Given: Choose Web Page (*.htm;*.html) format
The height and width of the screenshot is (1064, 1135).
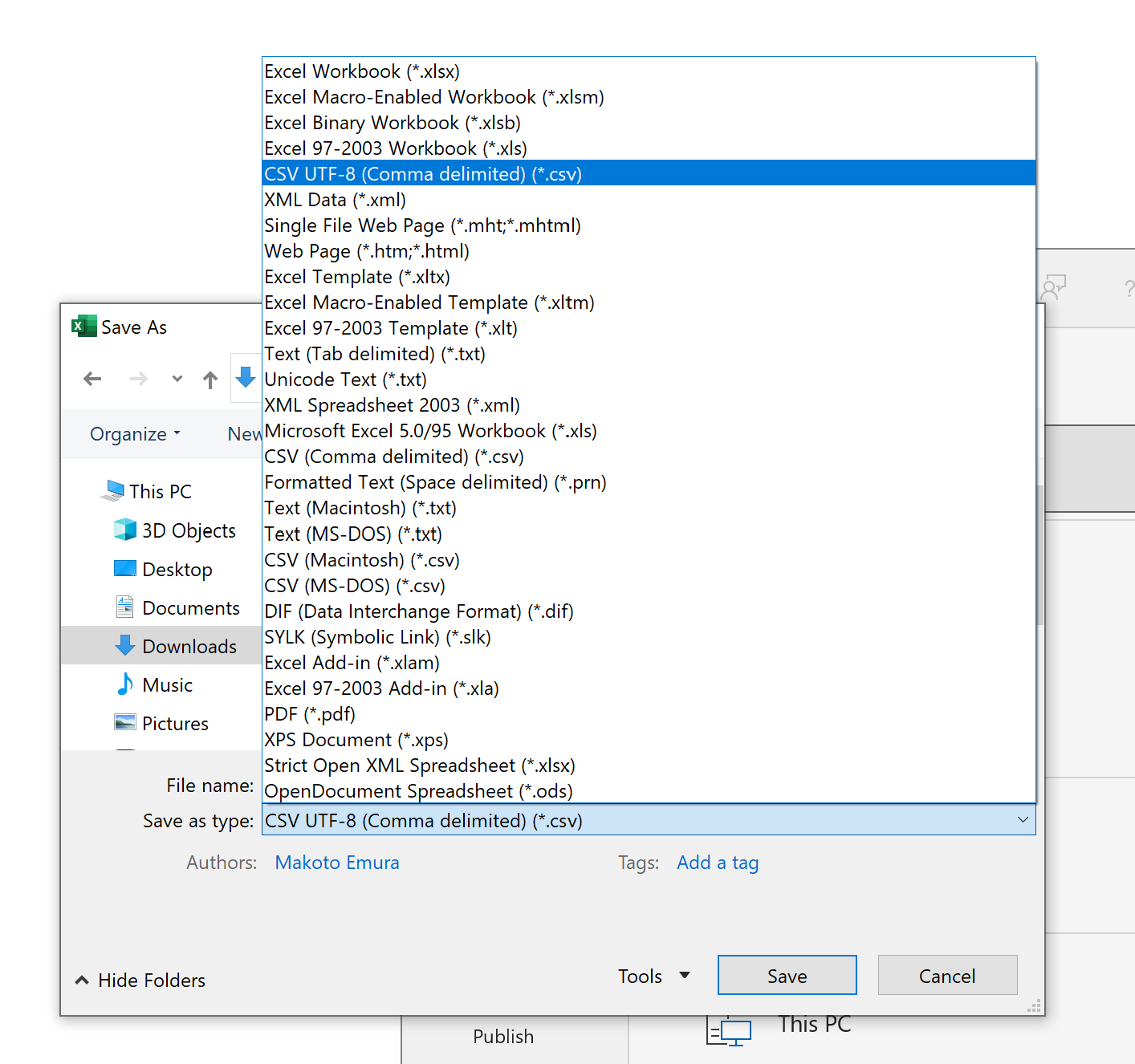Looking at the screenshot, I should [649, 251].
